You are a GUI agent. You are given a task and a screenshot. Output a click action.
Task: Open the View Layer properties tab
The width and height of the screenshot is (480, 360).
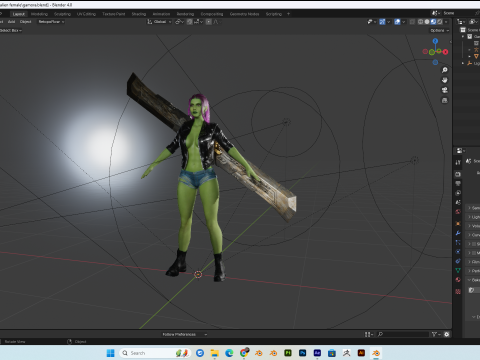click(x=458, y=193)
